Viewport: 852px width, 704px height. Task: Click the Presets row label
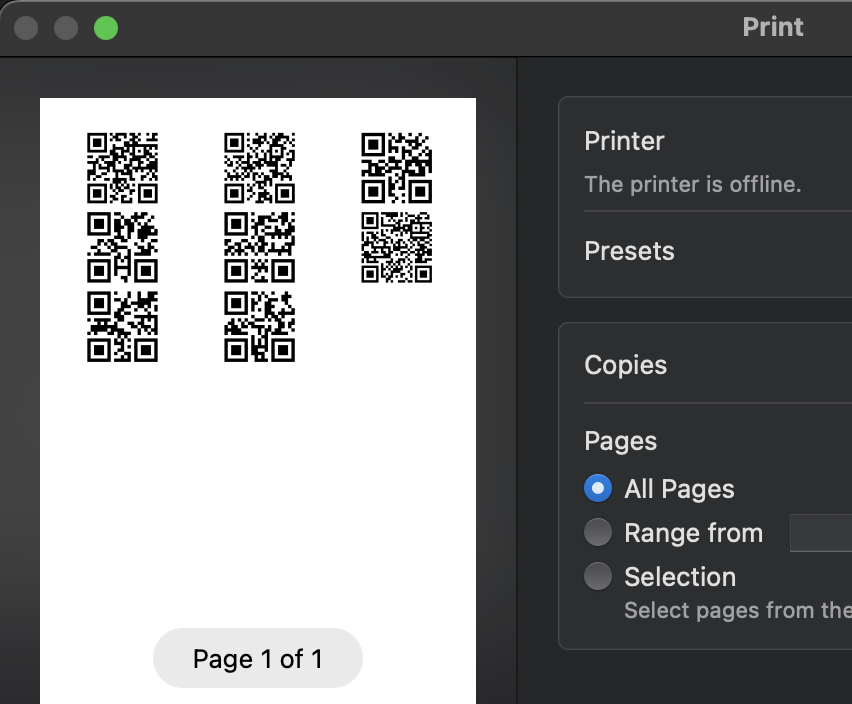(629, 251)
